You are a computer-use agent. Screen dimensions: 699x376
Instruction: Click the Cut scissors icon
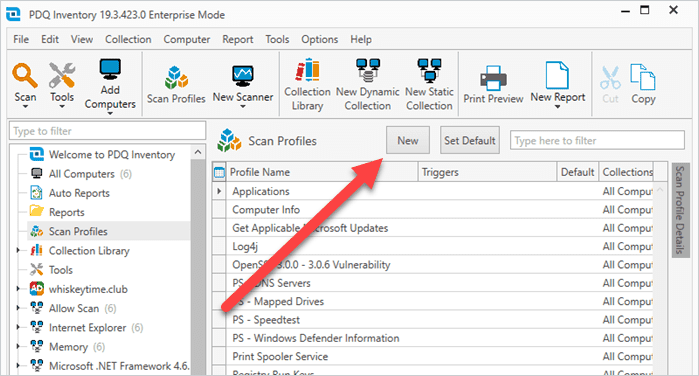click(610, 78)
